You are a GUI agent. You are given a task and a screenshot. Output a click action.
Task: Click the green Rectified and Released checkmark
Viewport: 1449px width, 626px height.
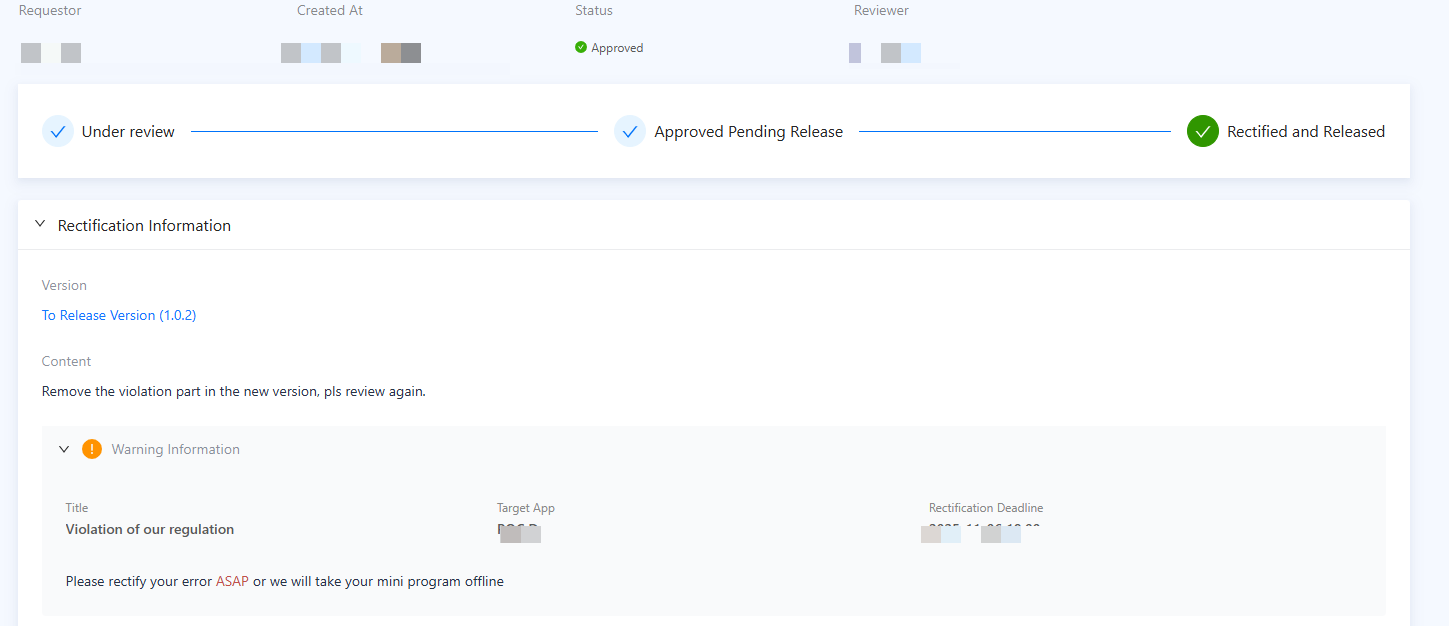pyautogui.click(x=1202, y=131)
